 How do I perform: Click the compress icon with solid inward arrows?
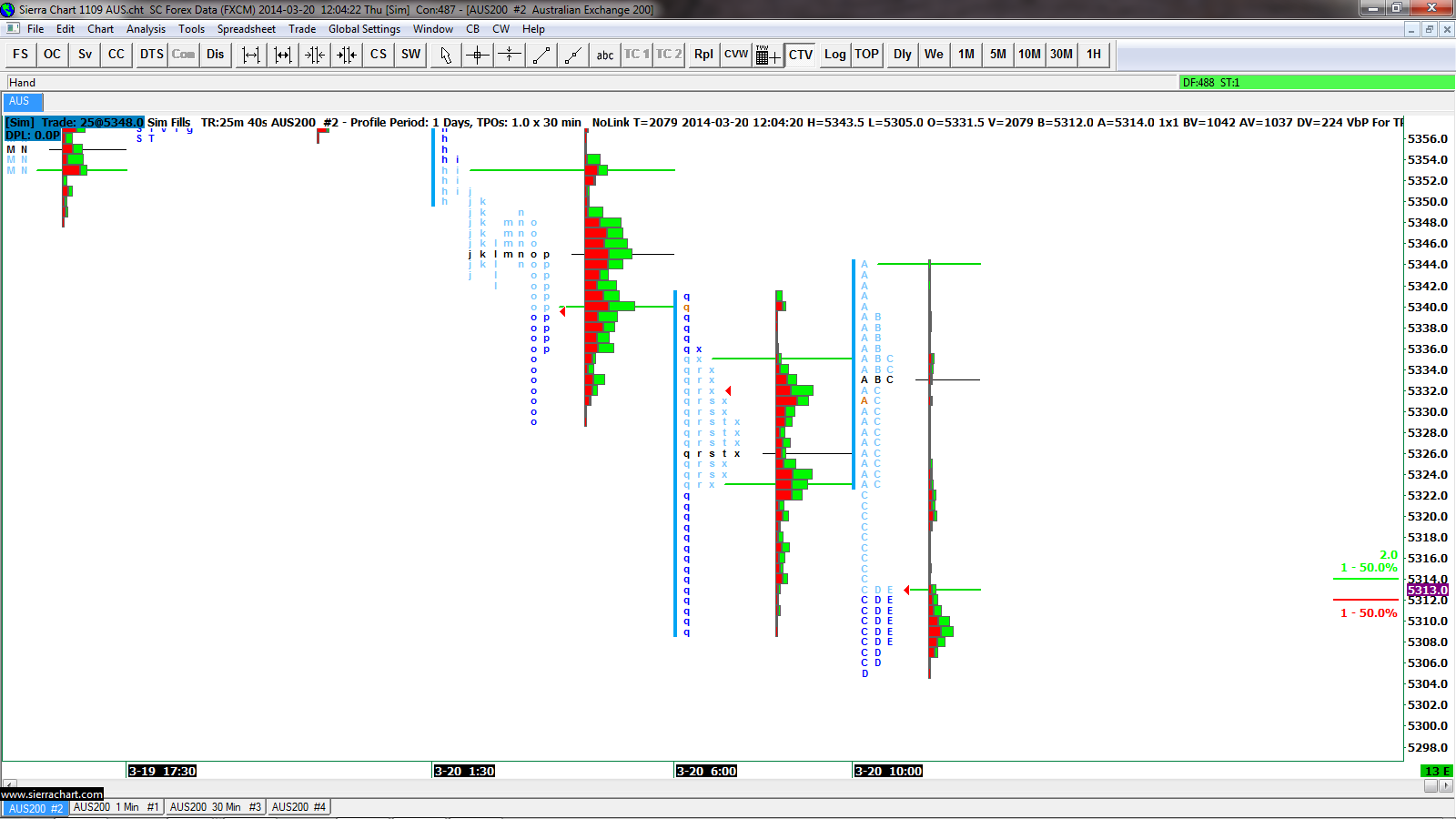tap(347, 55)
